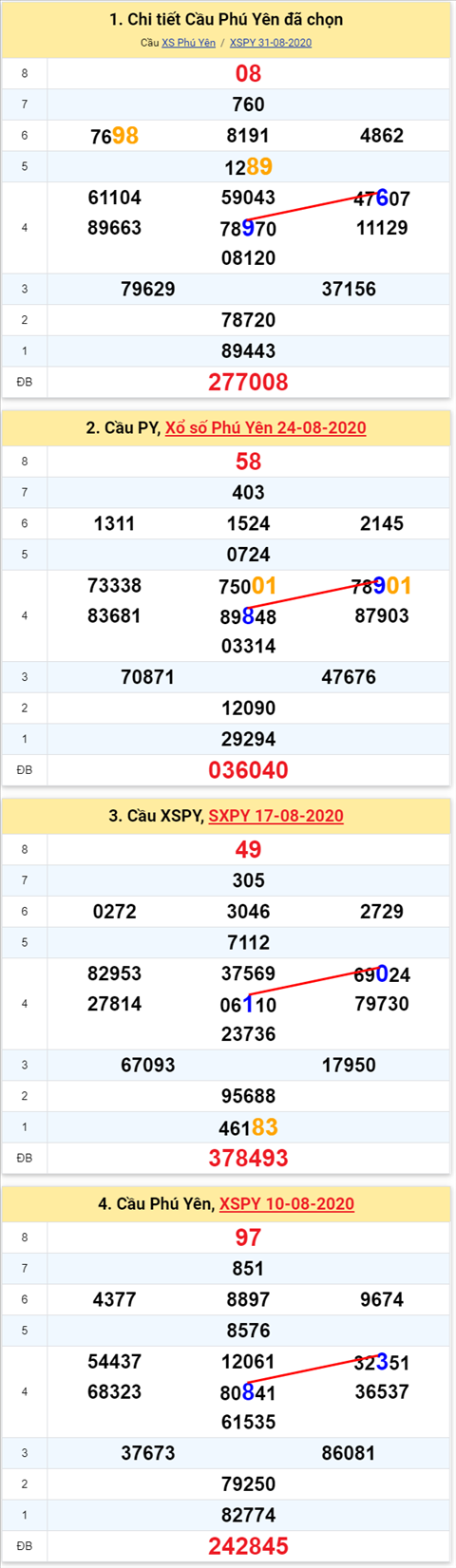Open the SXPY 17-08-2020 link
The width and height of the screenshot is (456, 1568).
point(275,816)
